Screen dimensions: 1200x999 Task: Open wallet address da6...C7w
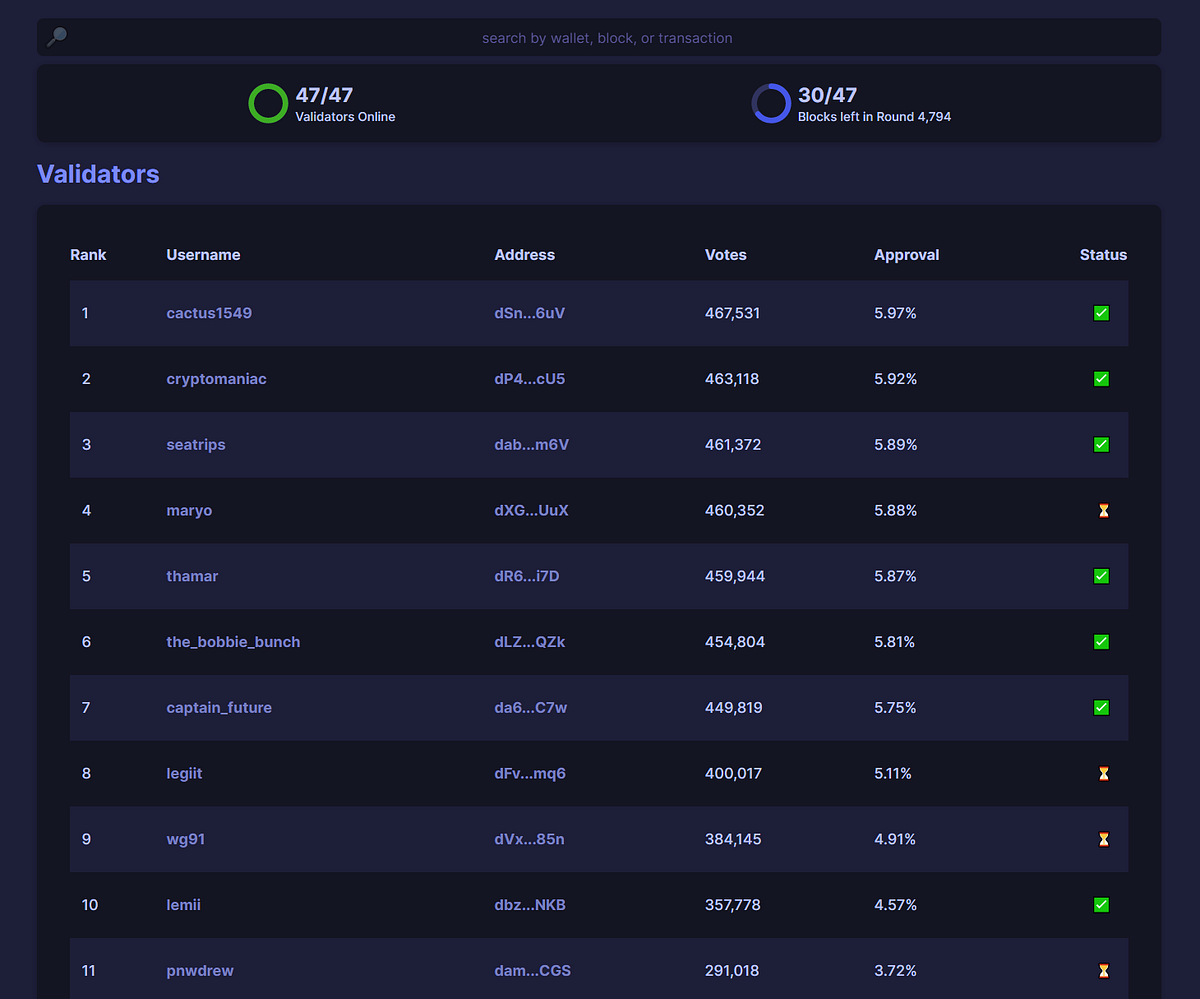point(531,708)
